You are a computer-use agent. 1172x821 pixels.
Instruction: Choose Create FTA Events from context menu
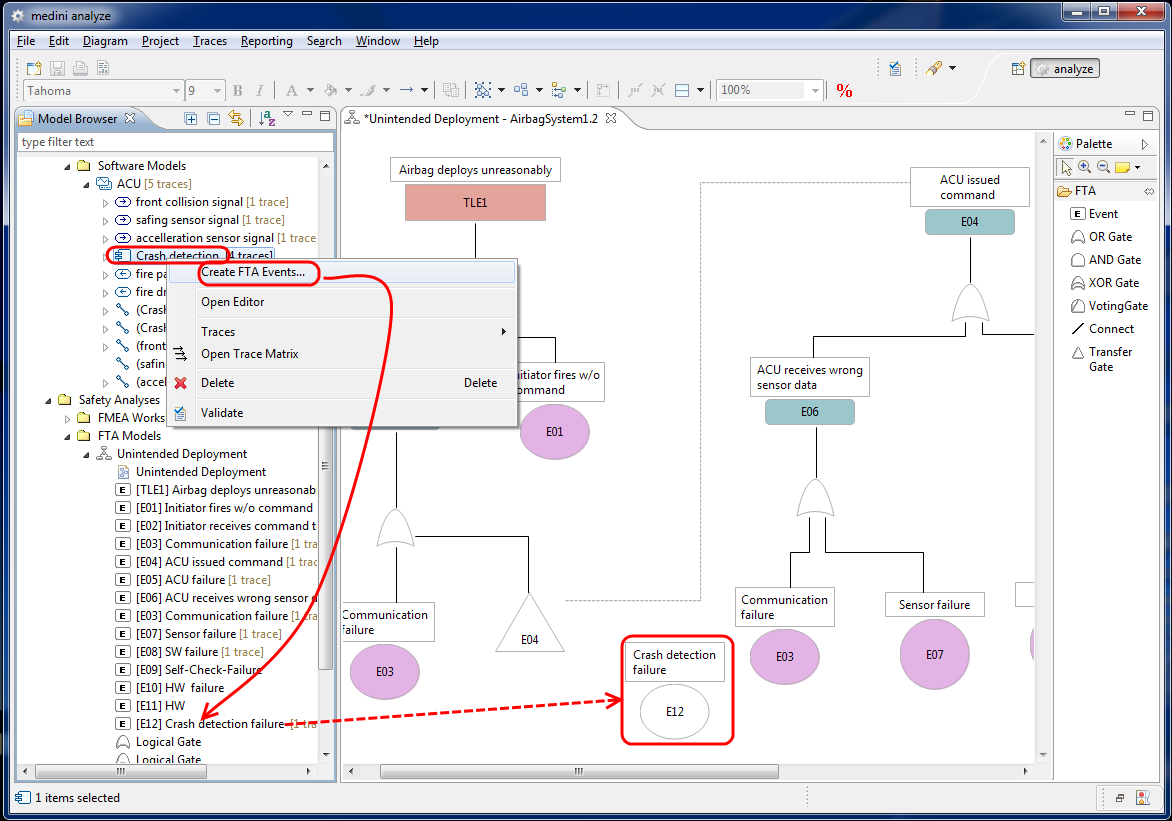[253, 272]
